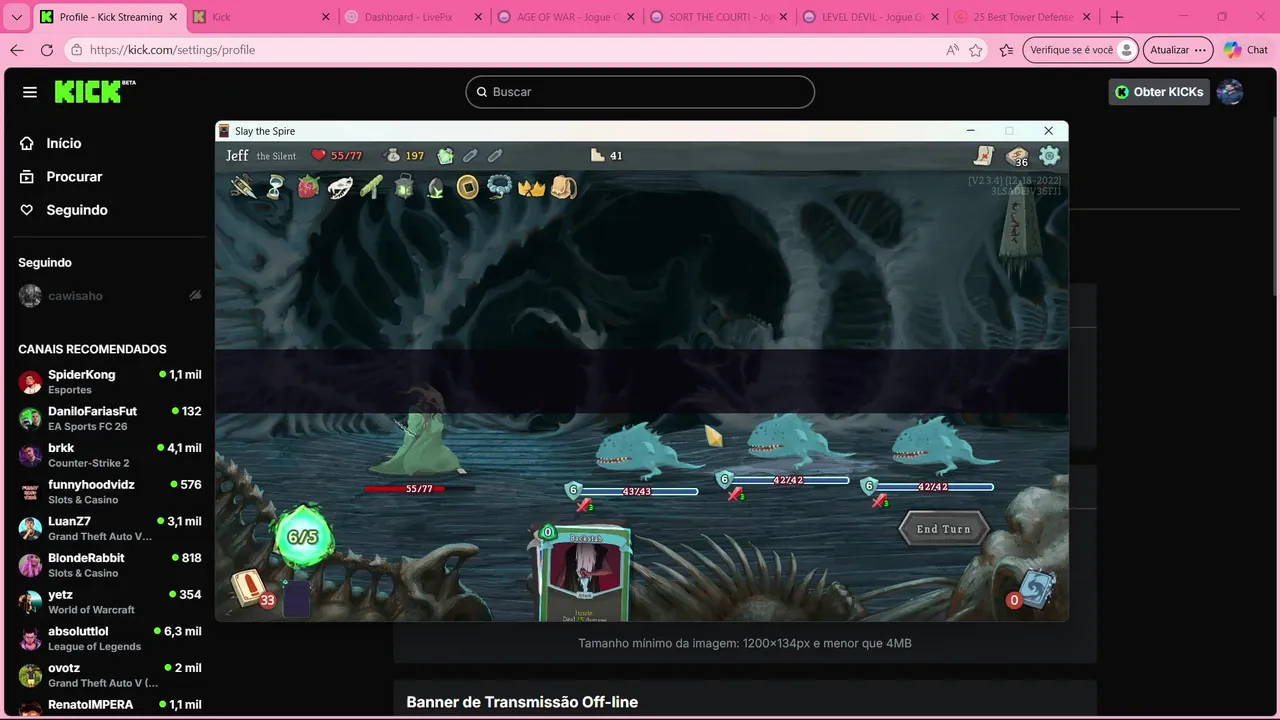Open Slay the Spire settings gear
This screenshot has height=720, width=1280.
1049,155
